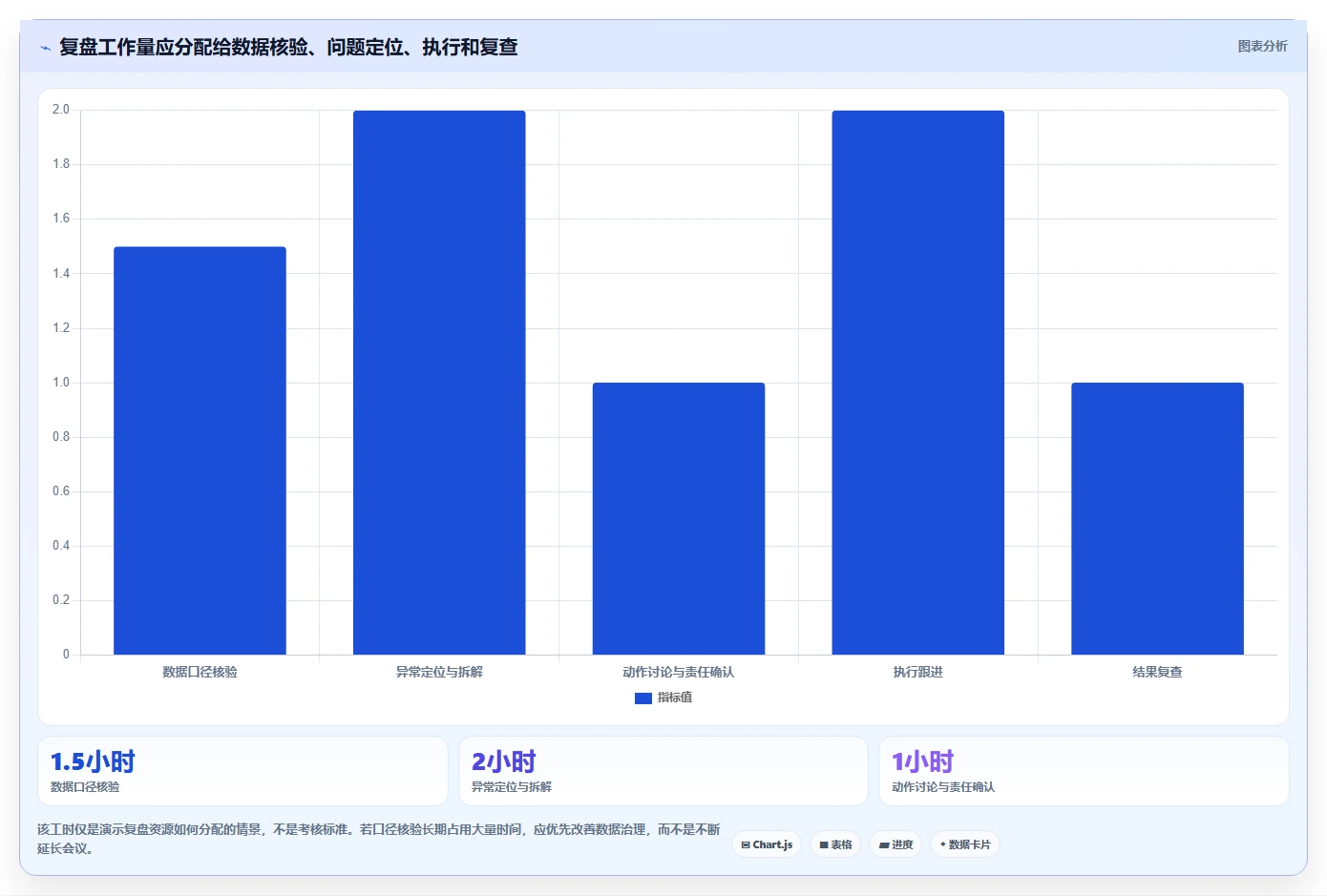Screen dimensions: 1327x896
Task: Click the 指标值 legend label
Action: tap(675, 698)
